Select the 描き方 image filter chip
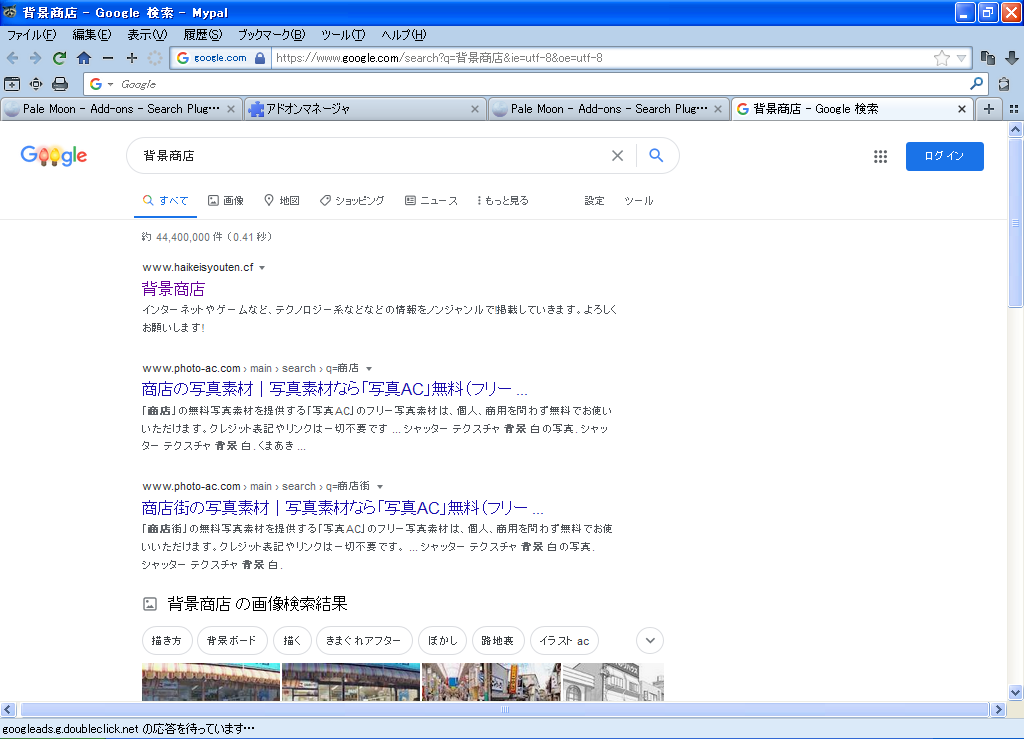The width and height of the screenshot is (1024, 739). point(167,640)
